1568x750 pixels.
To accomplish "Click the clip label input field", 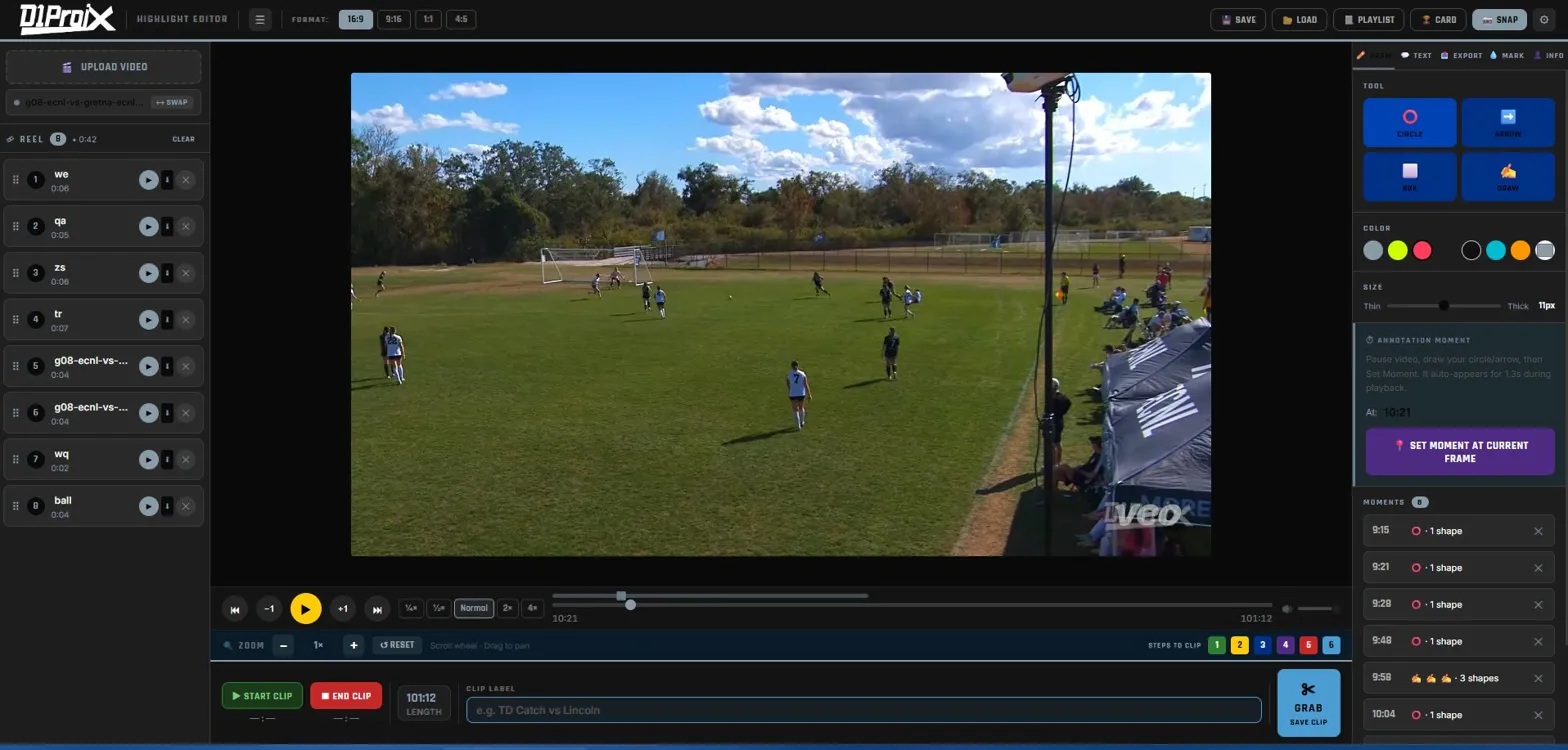I will [x=864, y=710].
